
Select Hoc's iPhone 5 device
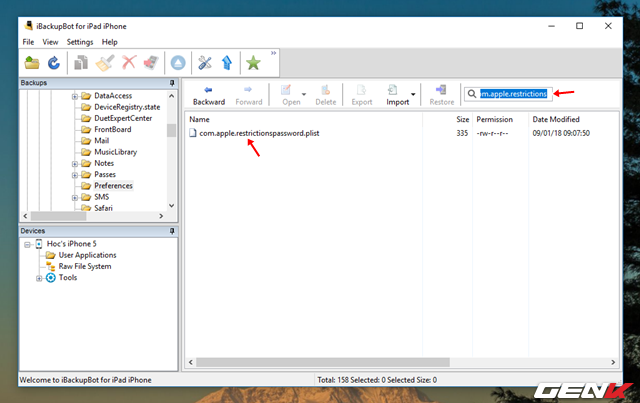point(71,244)
